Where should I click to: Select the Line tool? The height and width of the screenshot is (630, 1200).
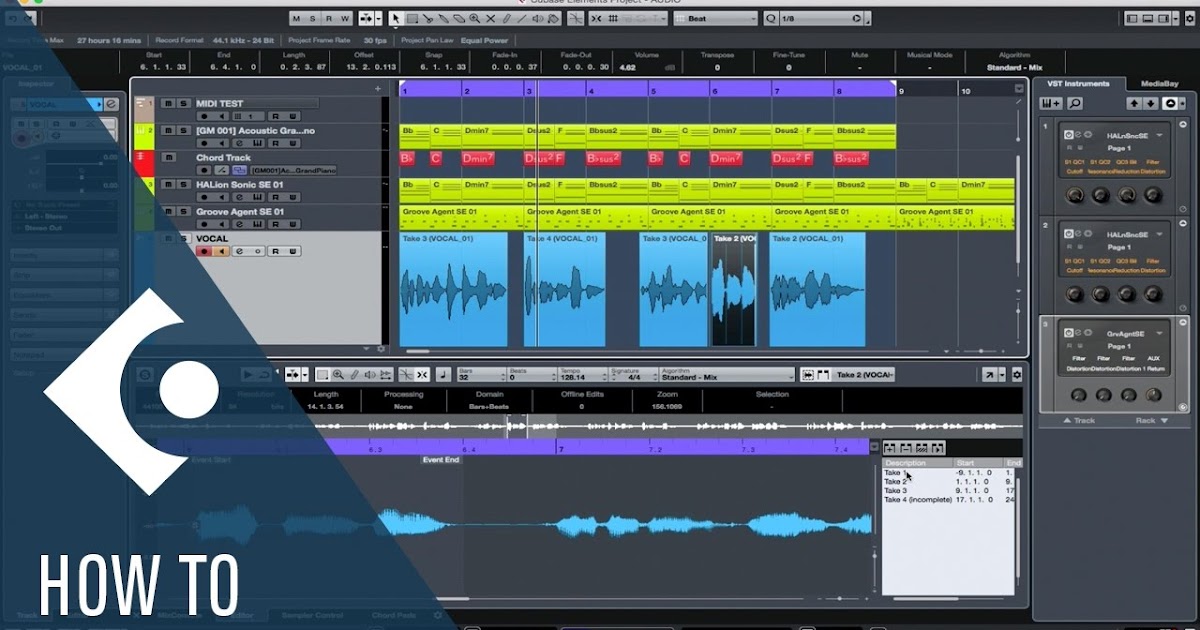coord(521,18)
